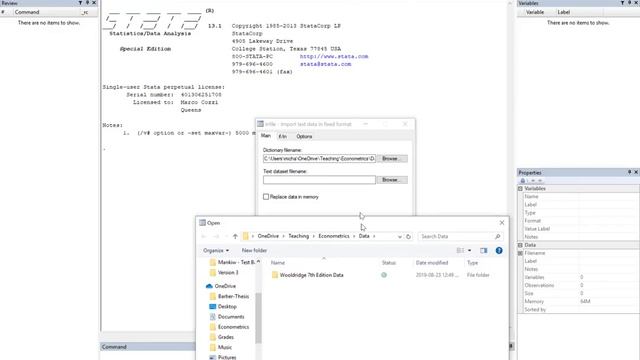Open the stata@stata.com email link
The height and width of the screenshot is (360, 640).
pos(325,64)
